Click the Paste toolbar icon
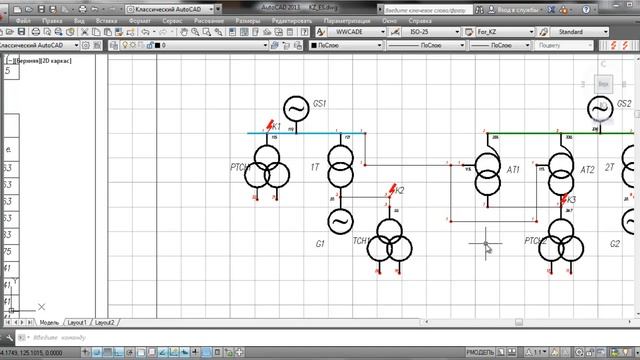Viewport: 640px width, 360px height. 108,32
